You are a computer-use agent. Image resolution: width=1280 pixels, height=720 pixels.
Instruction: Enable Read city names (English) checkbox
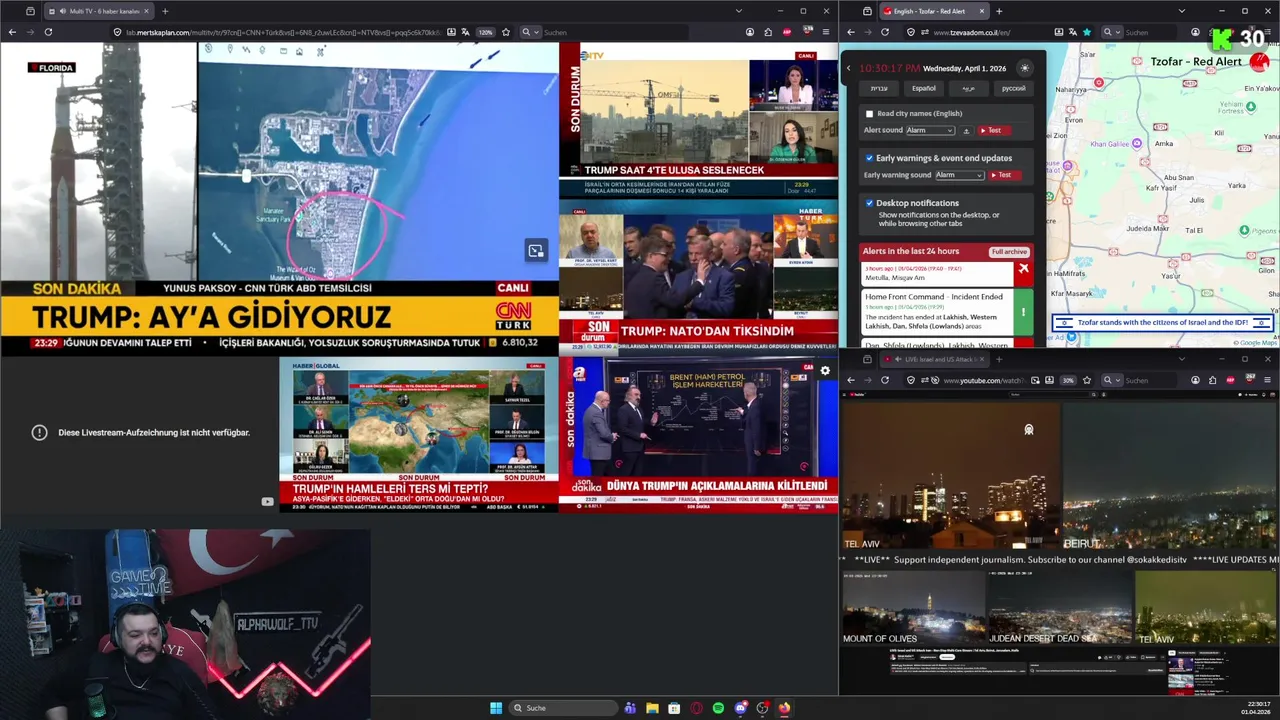coord(869,114)
